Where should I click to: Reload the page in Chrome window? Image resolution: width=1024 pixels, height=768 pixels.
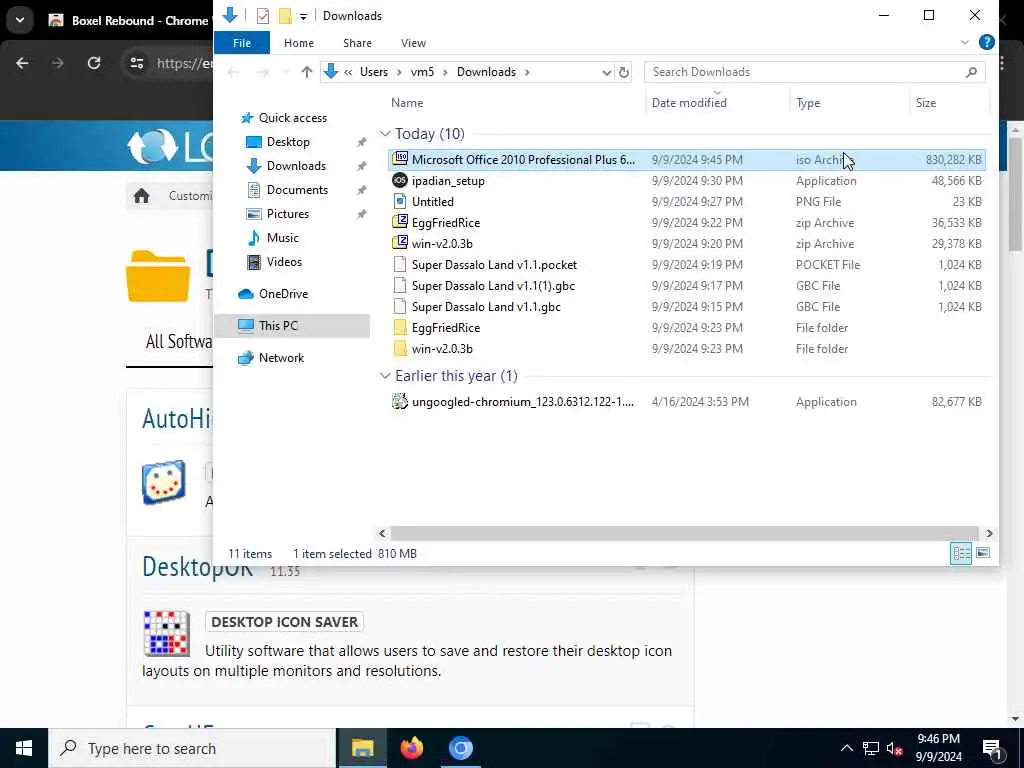tap(94, 63)
